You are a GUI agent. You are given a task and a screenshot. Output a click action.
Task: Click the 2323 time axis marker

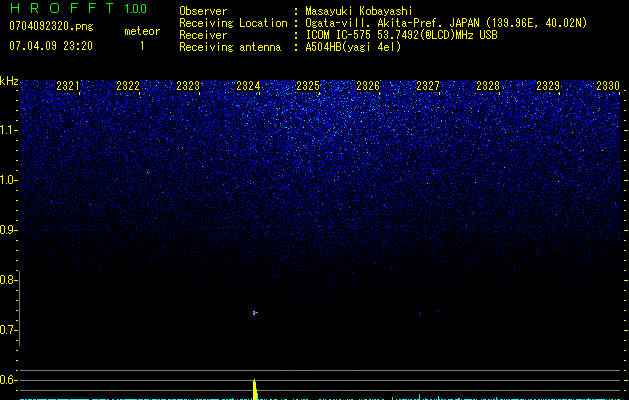coord(188,86)
